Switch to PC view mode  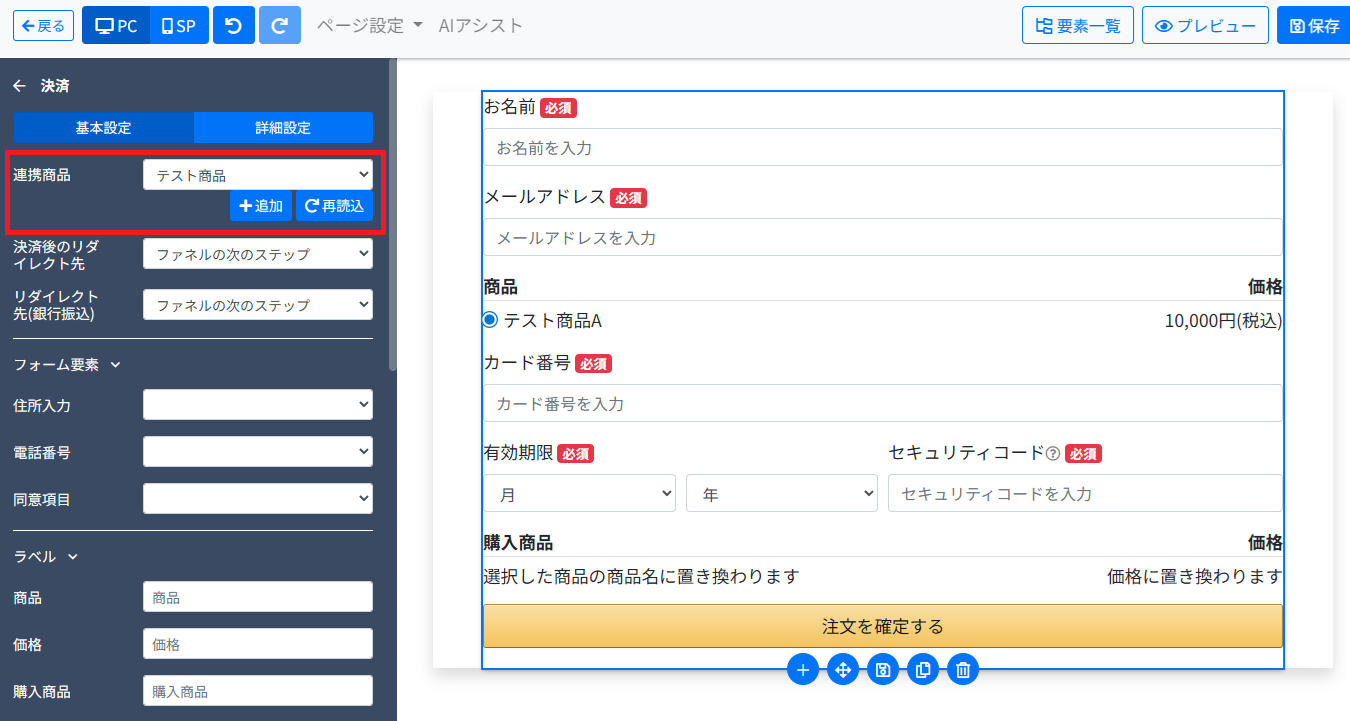pyautogui.click(x=116, y=26)
